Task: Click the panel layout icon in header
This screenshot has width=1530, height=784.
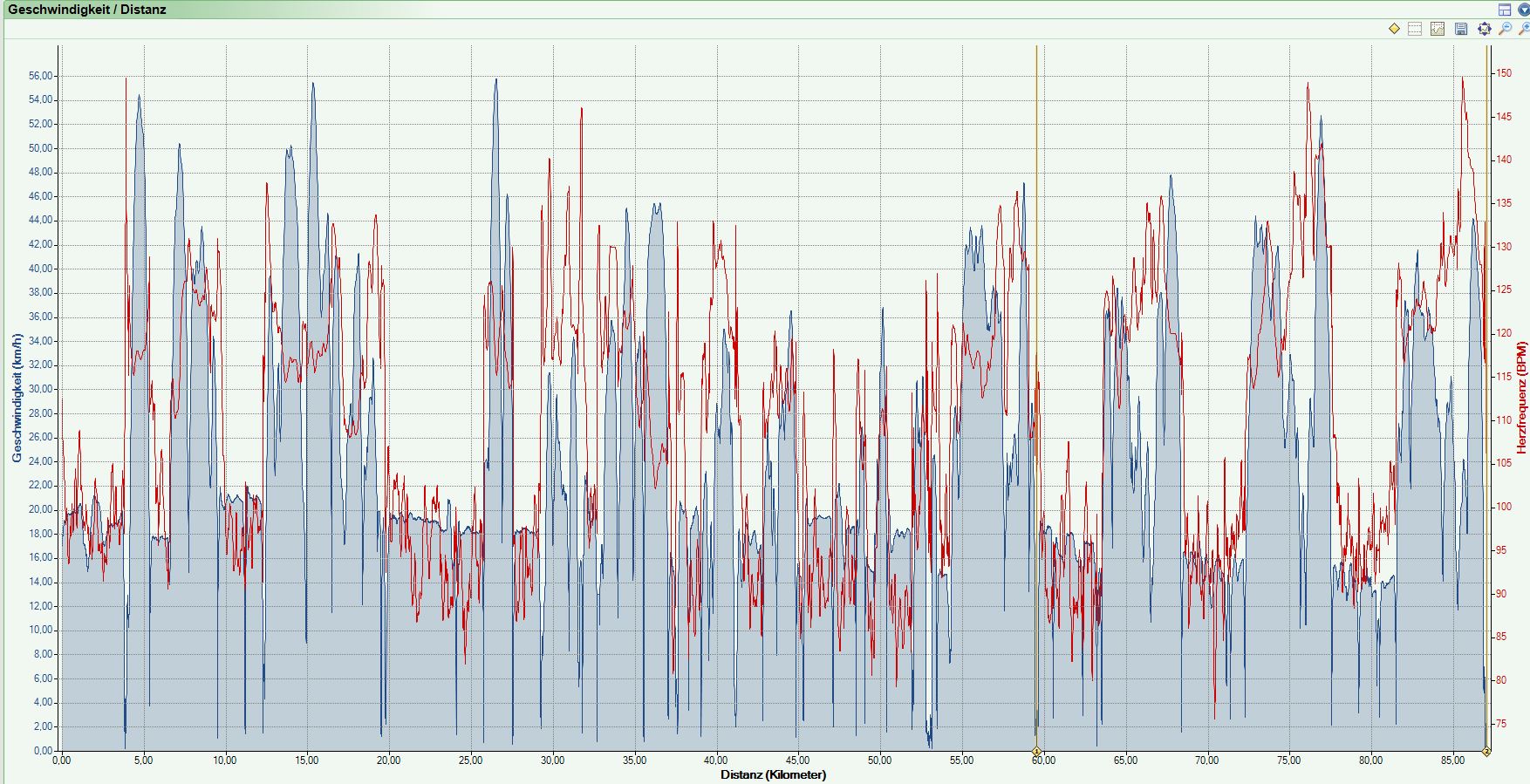Action: coord(1505,10)
